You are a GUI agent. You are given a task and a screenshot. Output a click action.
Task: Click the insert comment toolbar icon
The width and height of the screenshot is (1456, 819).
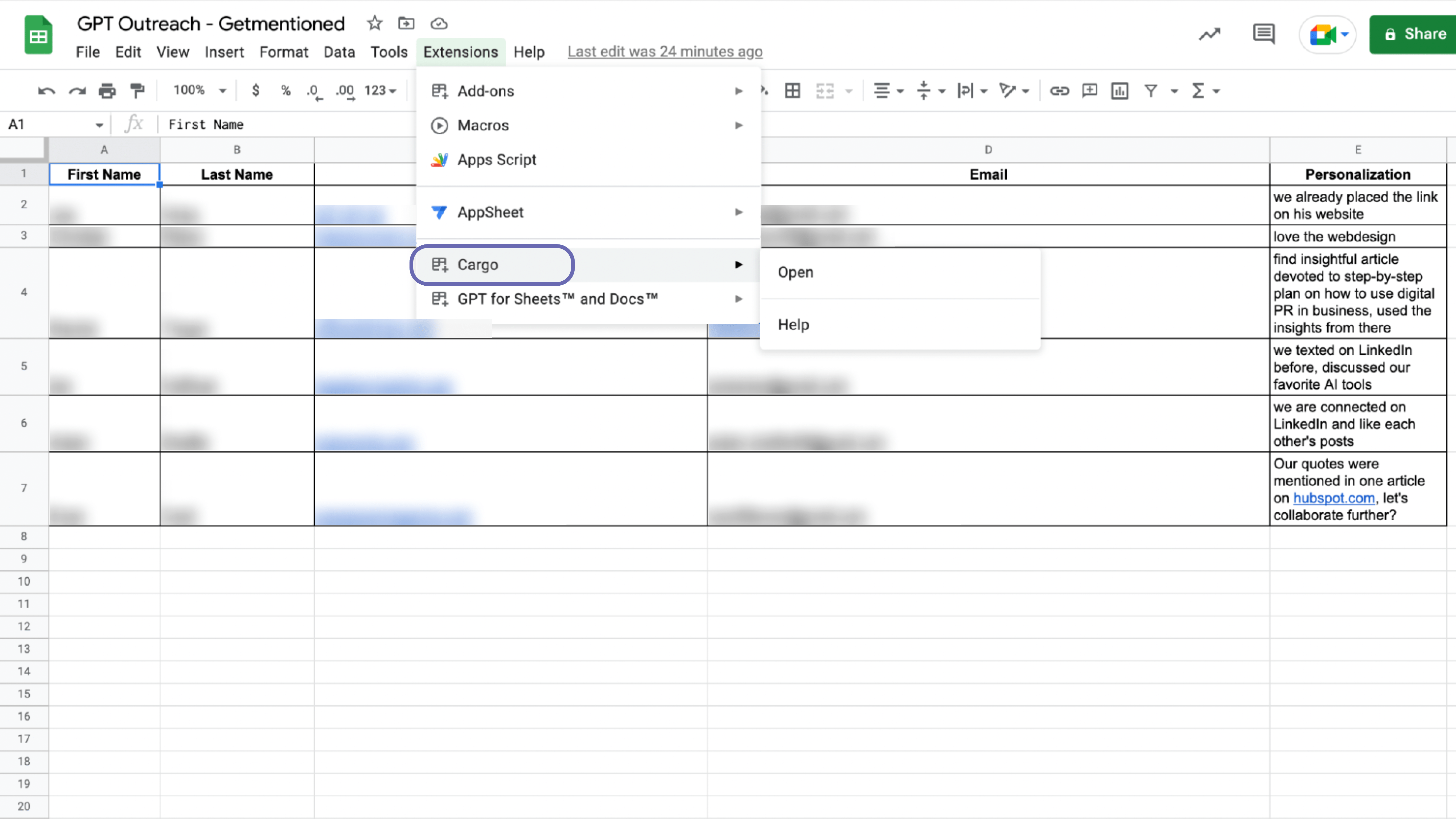(x=1089, y=91)
